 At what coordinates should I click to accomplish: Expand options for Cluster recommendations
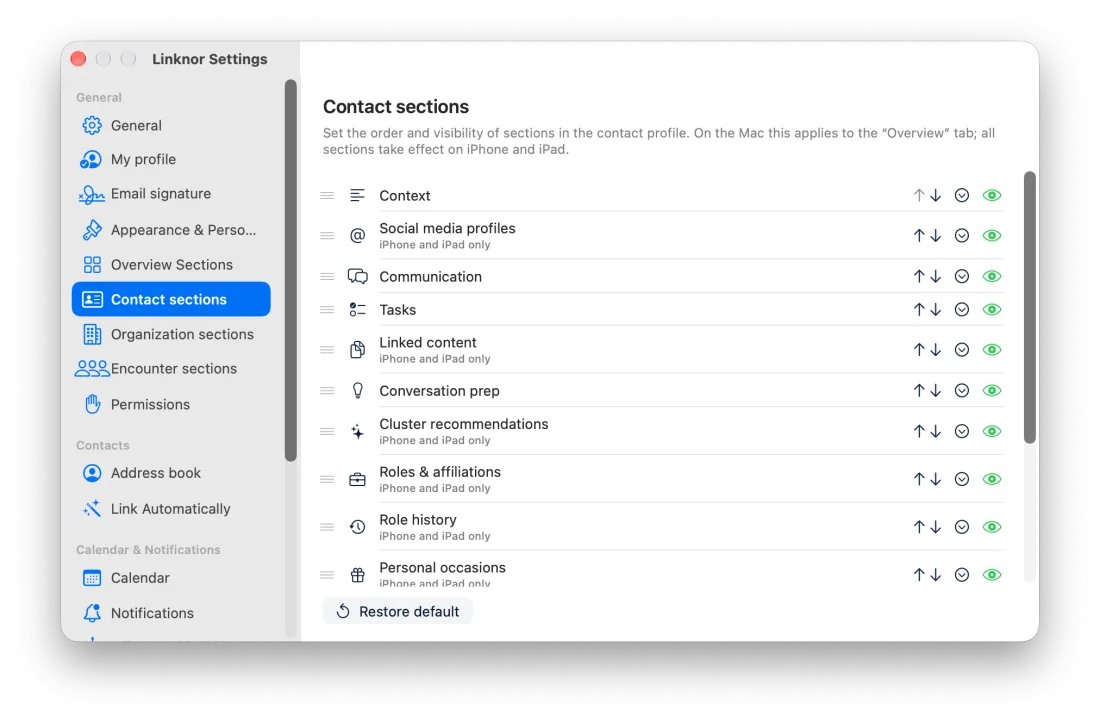pyautogui.click(x=962, y=432)
